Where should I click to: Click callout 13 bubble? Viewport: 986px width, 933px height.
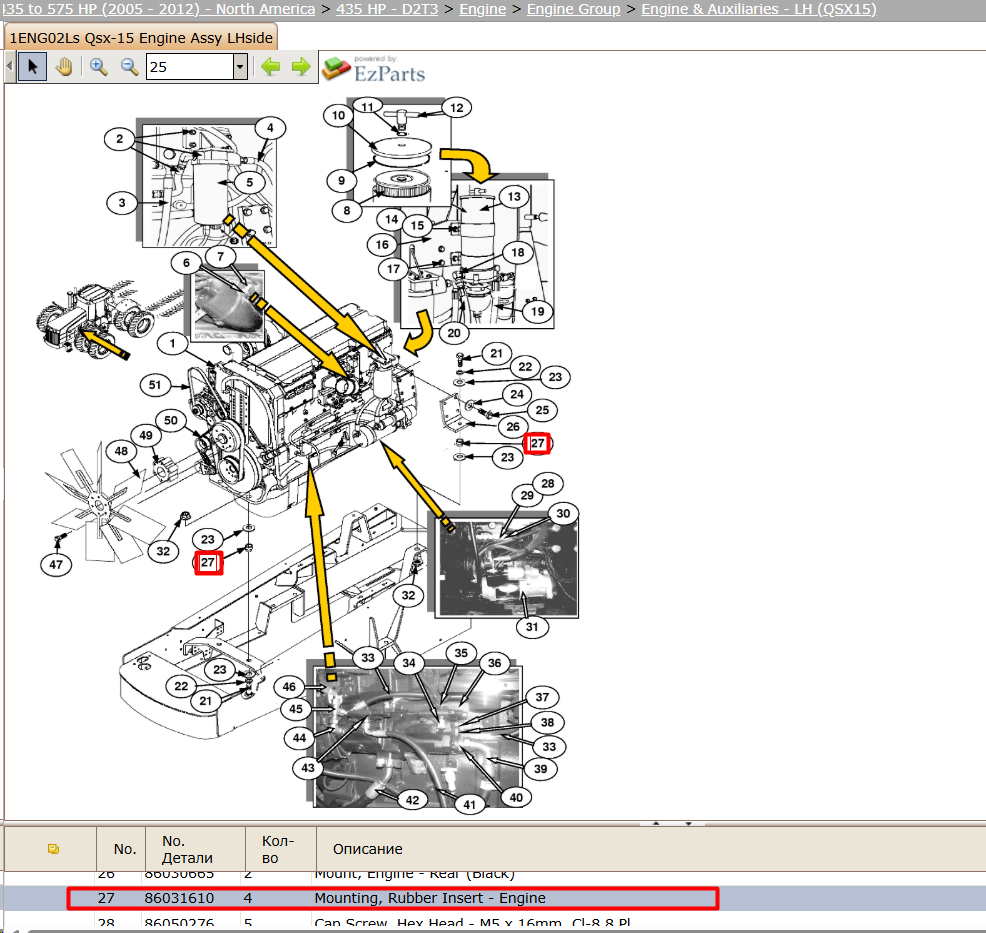click(x=514, y=196)
